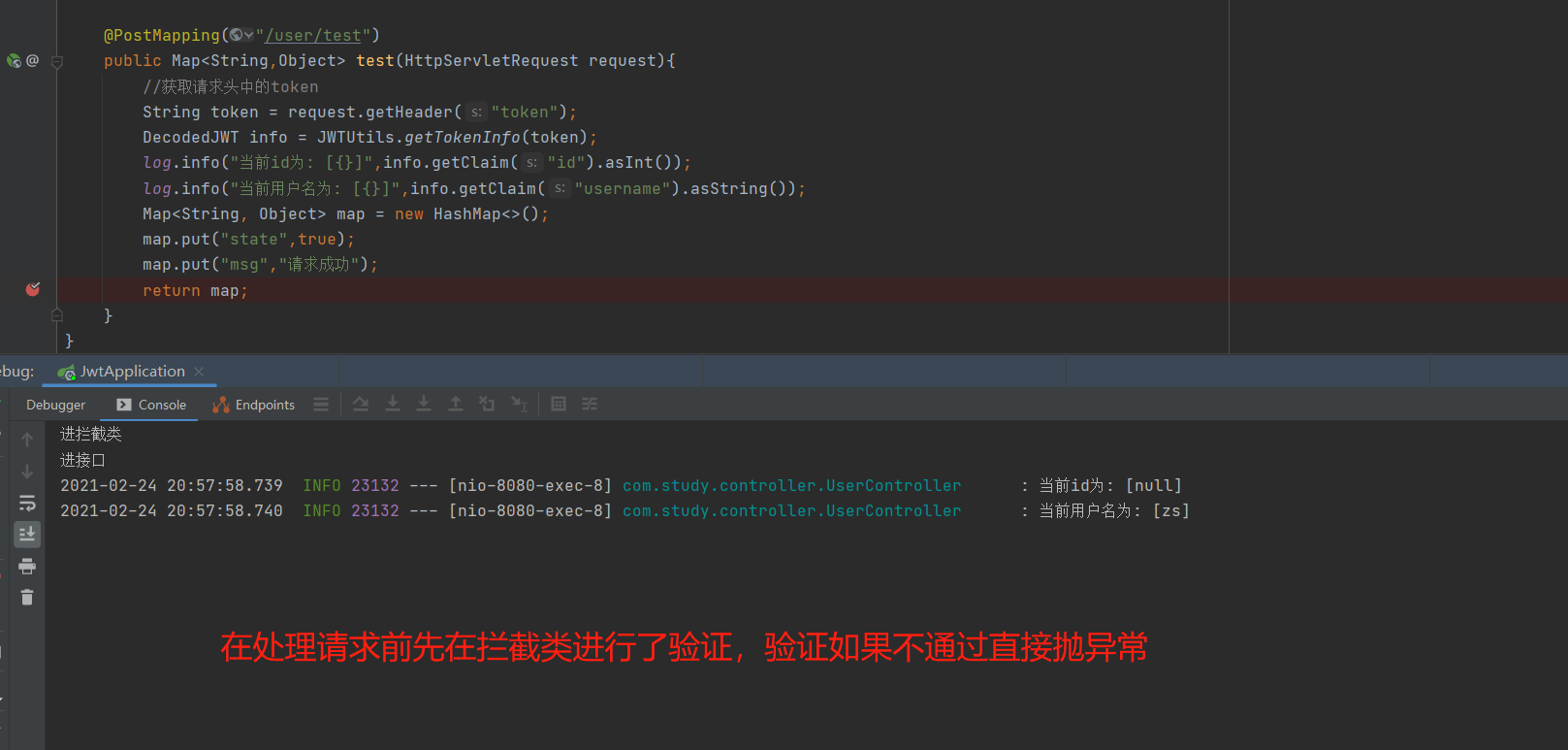Click the method end fold marker
This screenshot has width=1568, height=750.
57,315
